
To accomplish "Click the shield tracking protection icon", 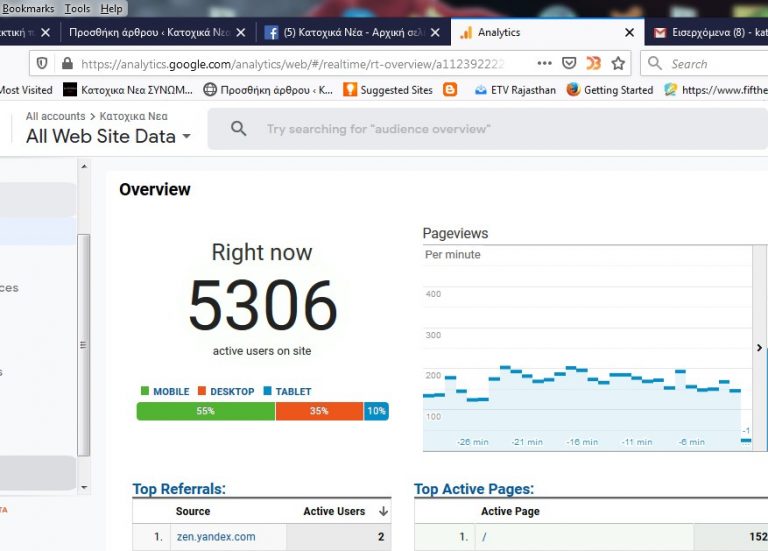I will pos(42,63).
